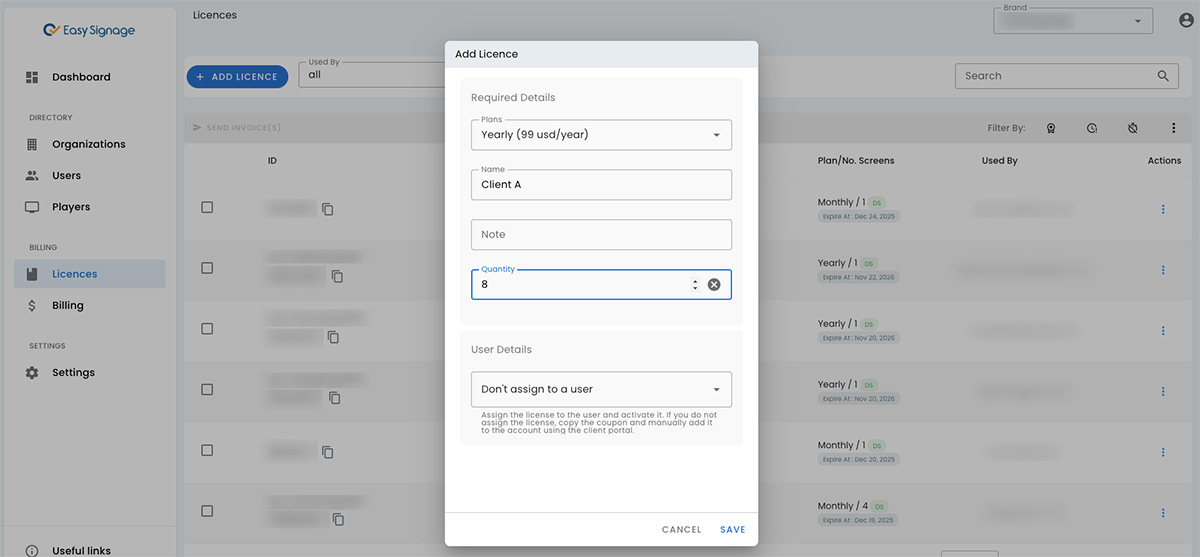Select the second licence row checkbox
1200x557 pixels.
click(207, 268)
